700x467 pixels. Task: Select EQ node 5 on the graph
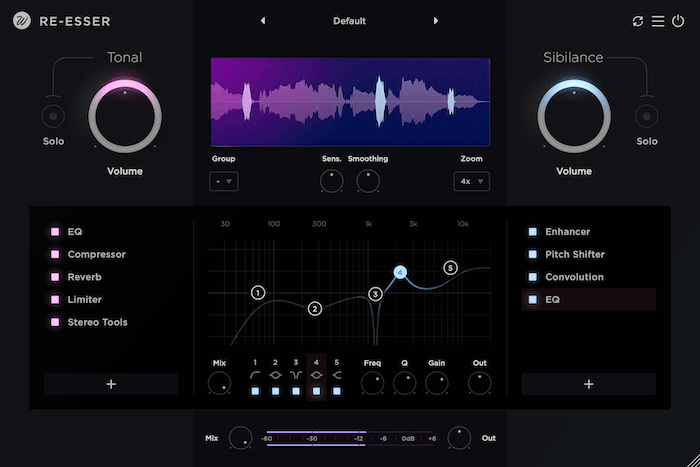[x=450, y=268]
